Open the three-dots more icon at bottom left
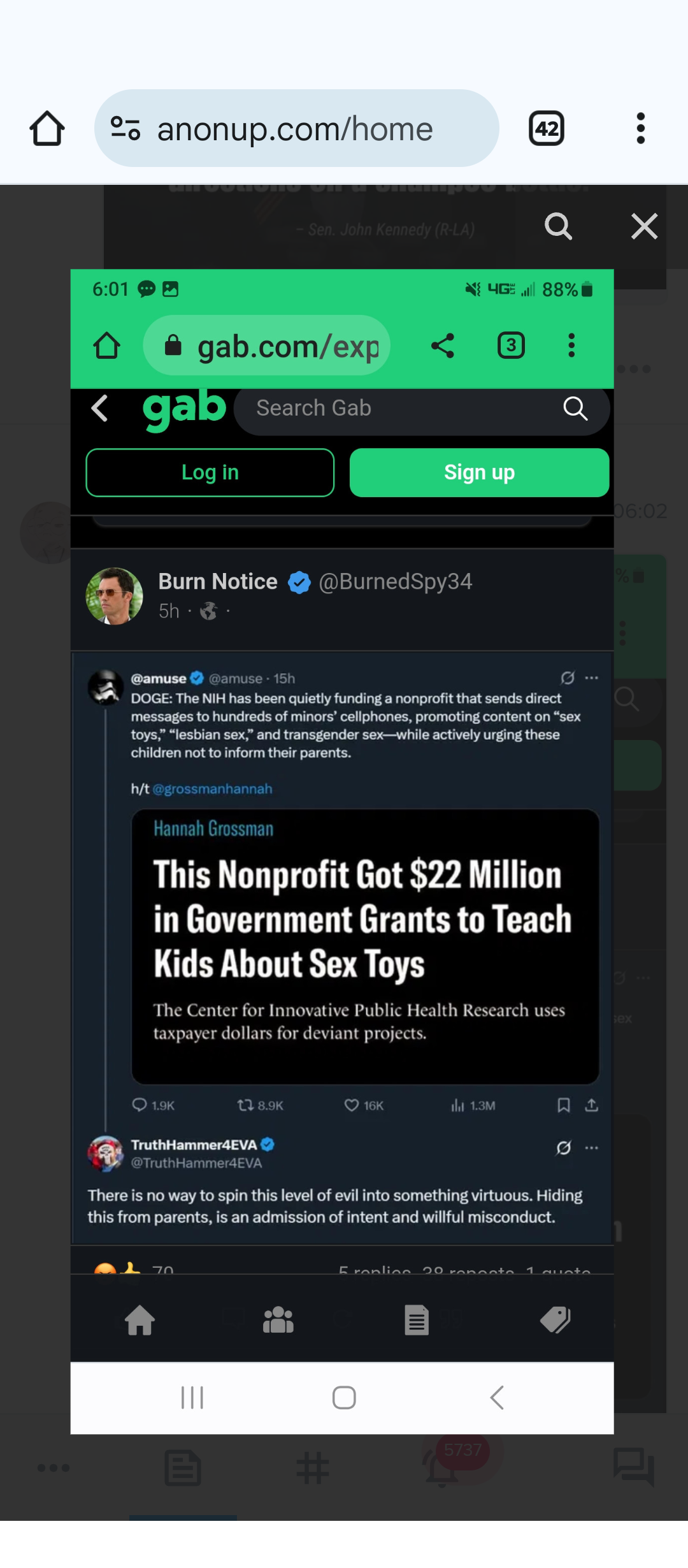The height and width of the screenshot is (1568, 688). pyautogui.click(x=54, y=1468)
